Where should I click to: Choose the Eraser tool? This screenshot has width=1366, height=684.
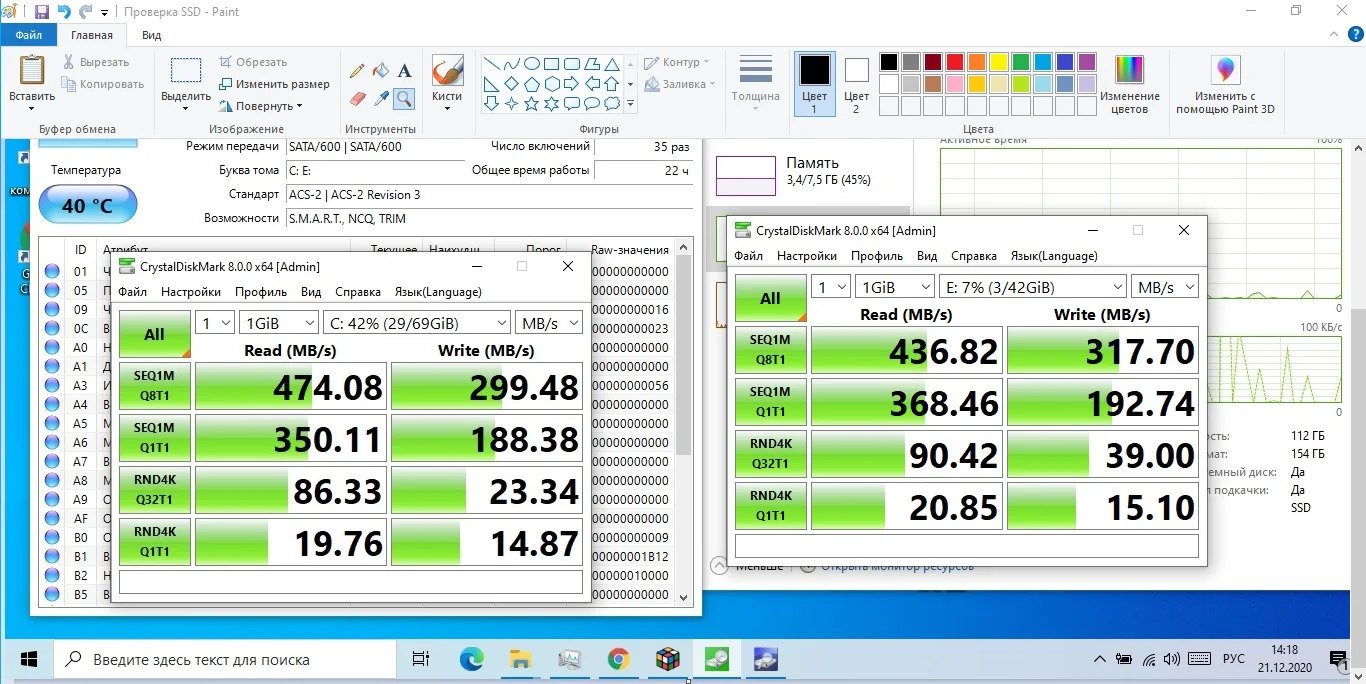pyautogui.click(x=357, y=98)
